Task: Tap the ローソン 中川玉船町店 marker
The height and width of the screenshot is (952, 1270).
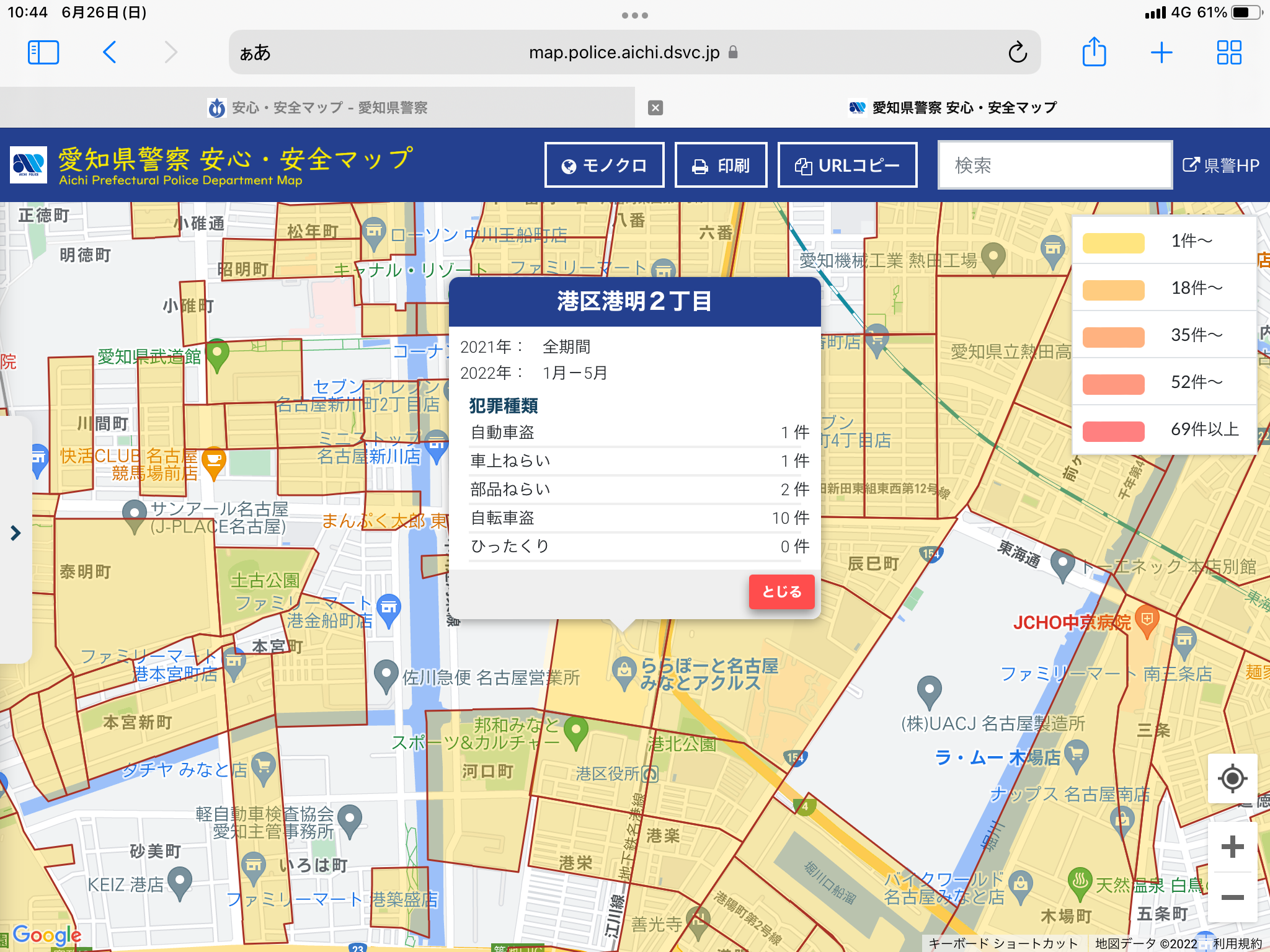Action: (373, 234)
